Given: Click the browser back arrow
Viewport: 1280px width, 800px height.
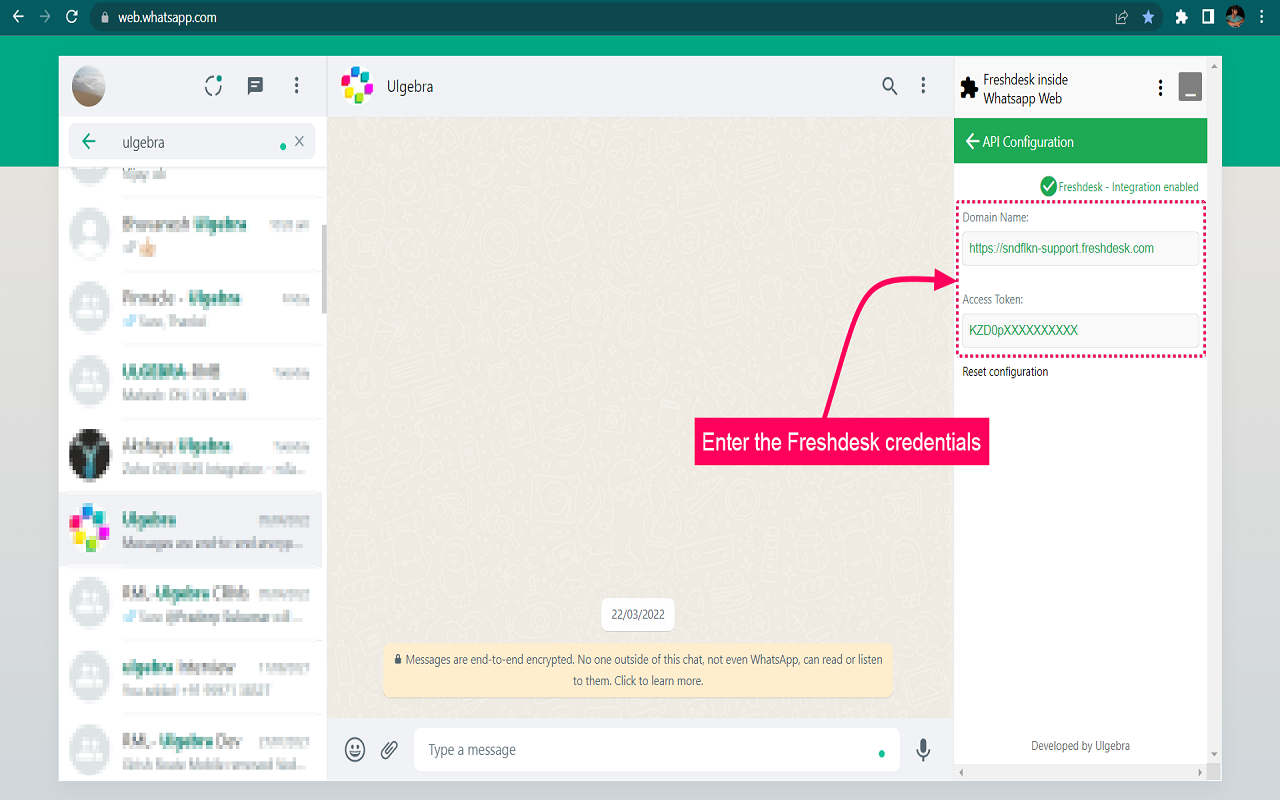Looking at the screenshot, I should [x=18, y=17].
